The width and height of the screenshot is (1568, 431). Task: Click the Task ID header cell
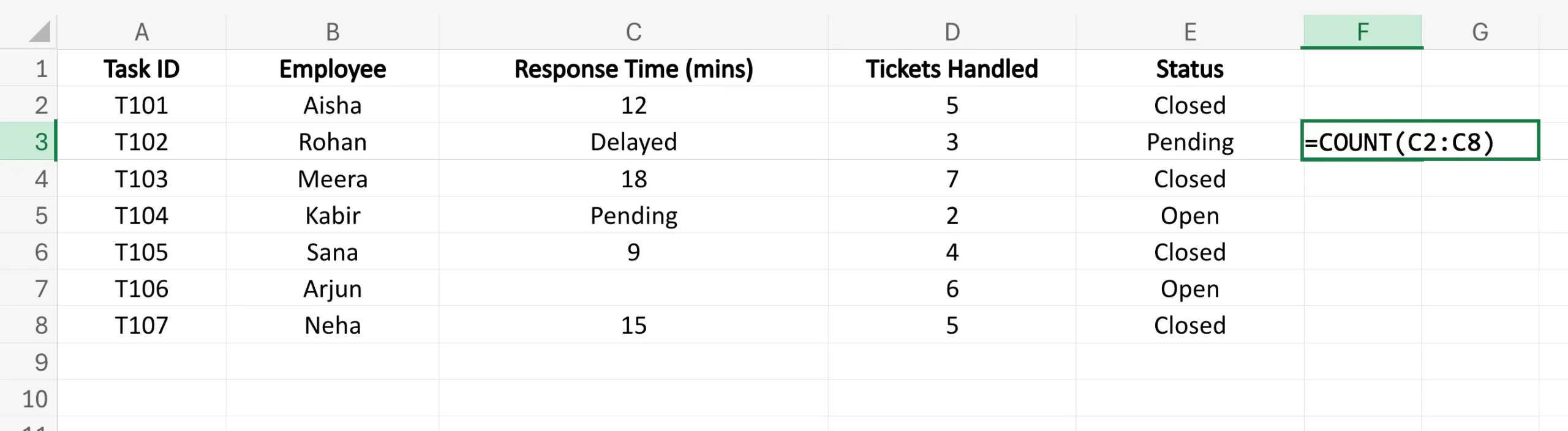click(141, 69)
